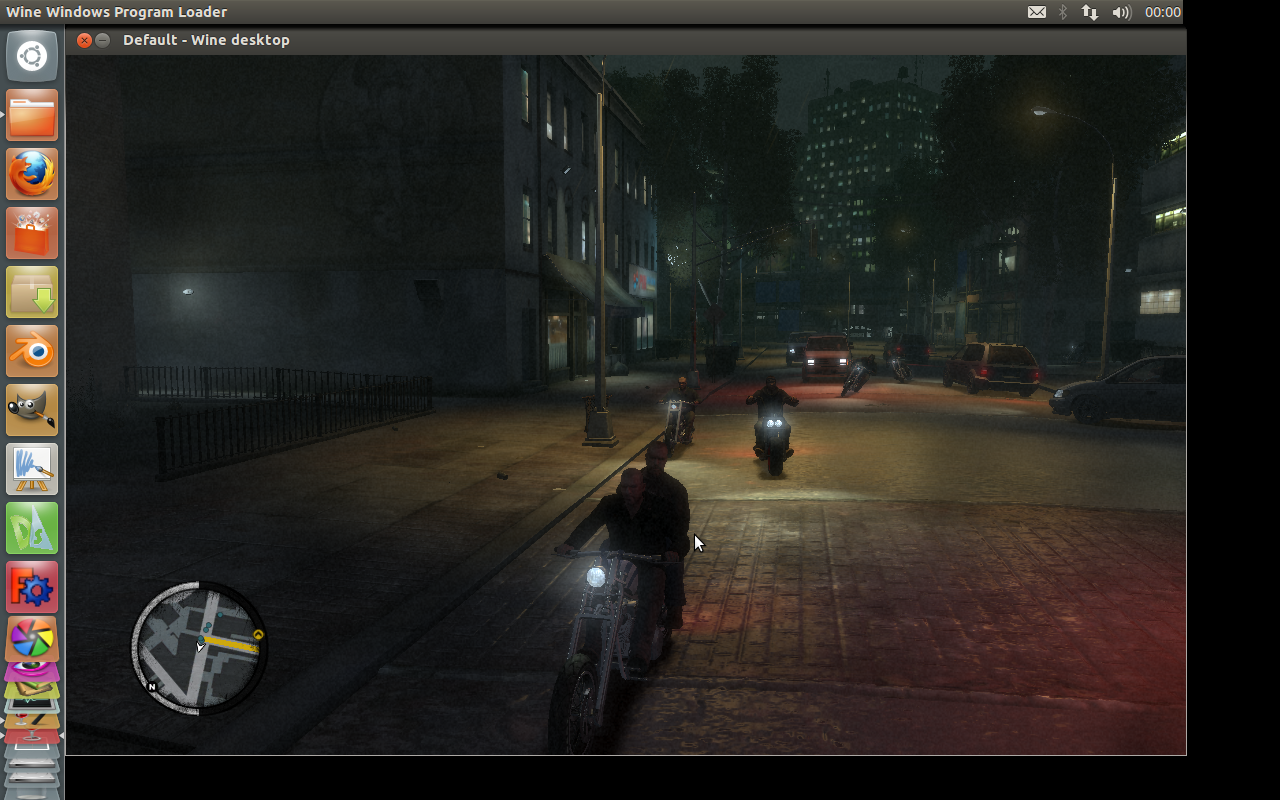Click the Default - Wine desktop title text
The width and height of the screenshot is (1280, 800).
coord(206,40)
